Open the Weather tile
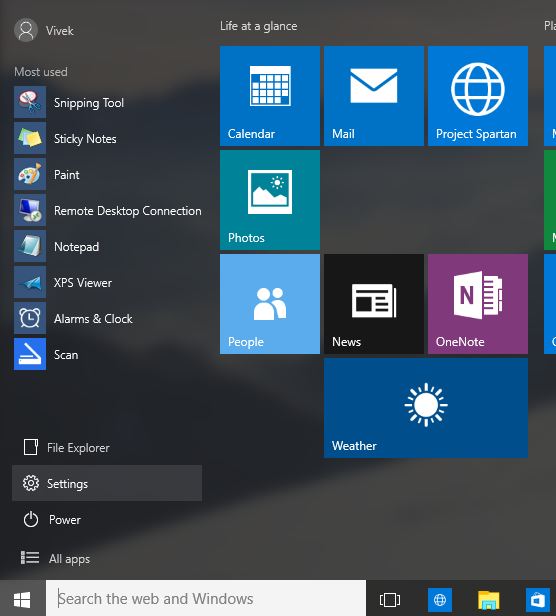Screen dimensions: 556x616 point(426,408)
